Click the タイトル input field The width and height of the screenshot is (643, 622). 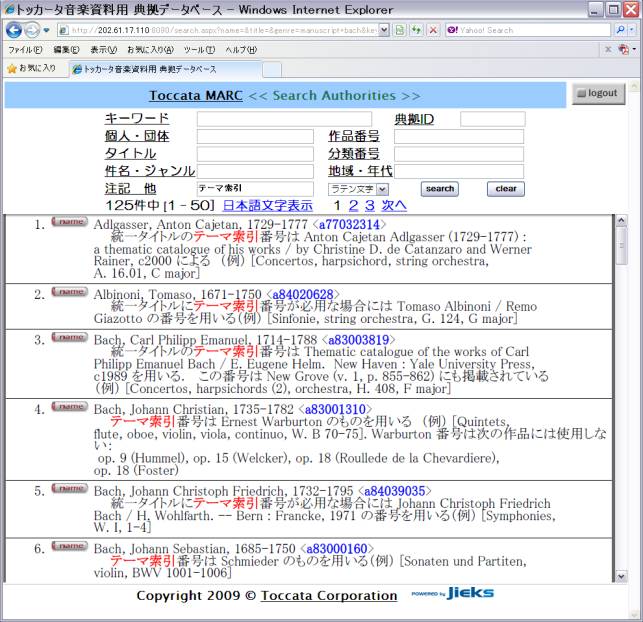[255, 154]
